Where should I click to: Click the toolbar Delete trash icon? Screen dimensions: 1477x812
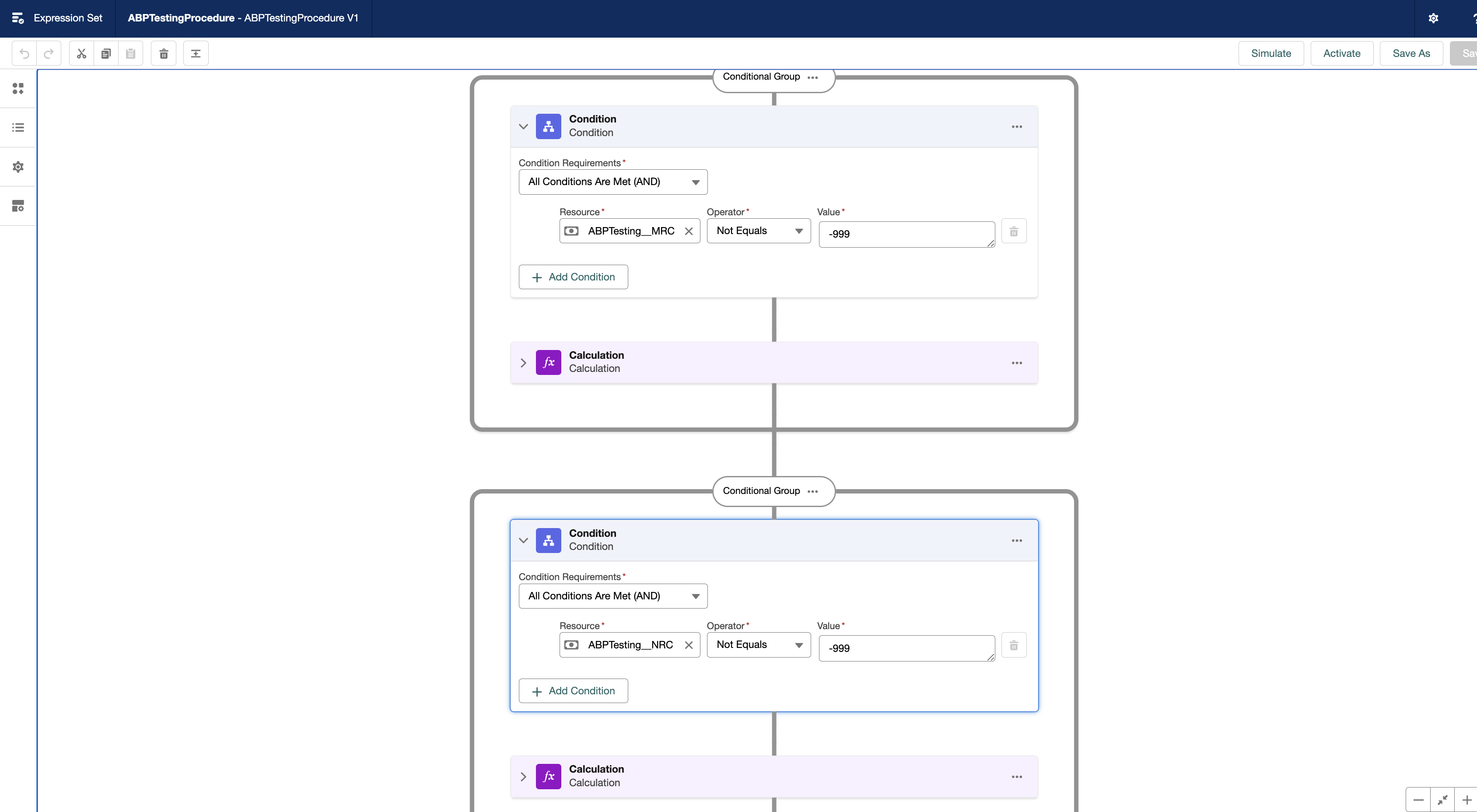[x=164, y=53]
